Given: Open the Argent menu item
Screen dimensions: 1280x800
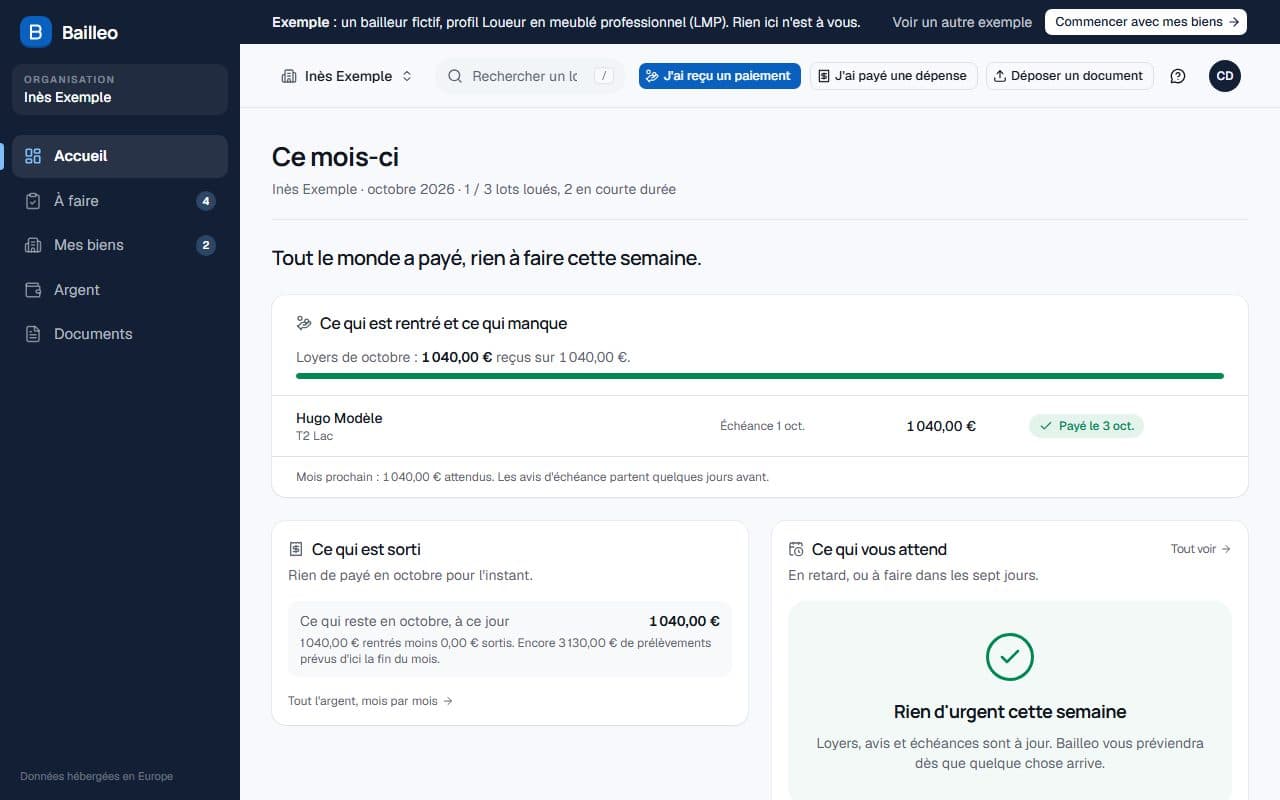Looking at the screenshot, I should [120, 290].
